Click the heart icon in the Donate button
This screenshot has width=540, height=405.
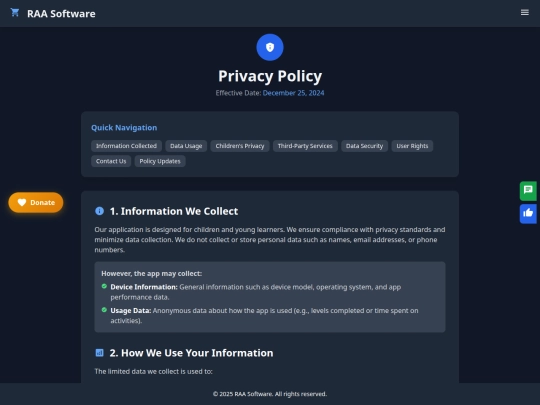(22, 202)
